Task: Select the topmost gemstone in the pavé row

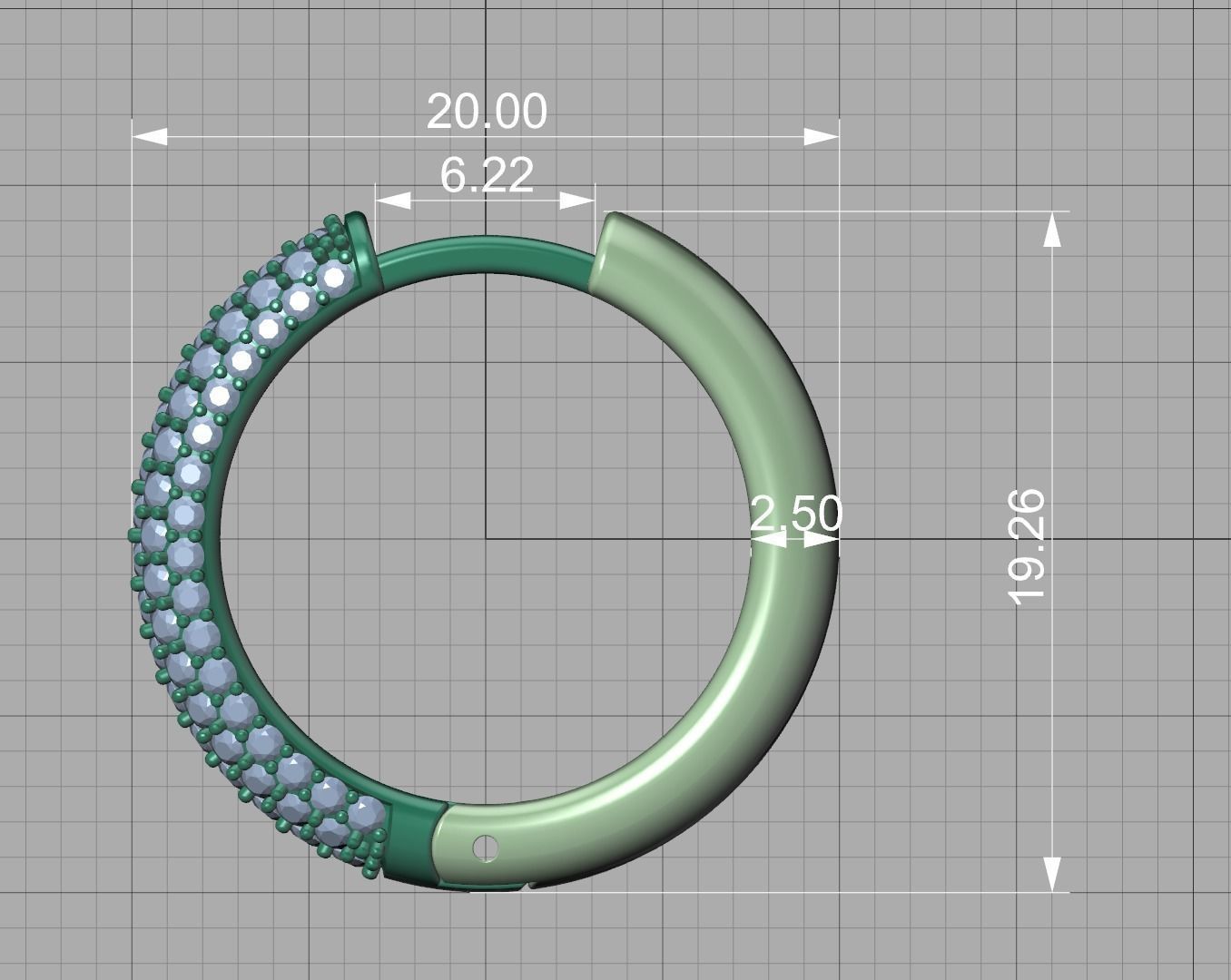Action: pos(334,276)
